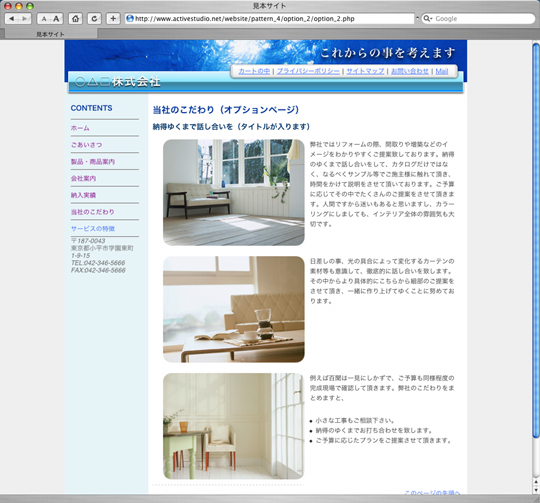Image resolution: width=540 pixels, height=503 pixels.
Task: Click the CONTENTS sidebar heading
Action: [92, 108]
